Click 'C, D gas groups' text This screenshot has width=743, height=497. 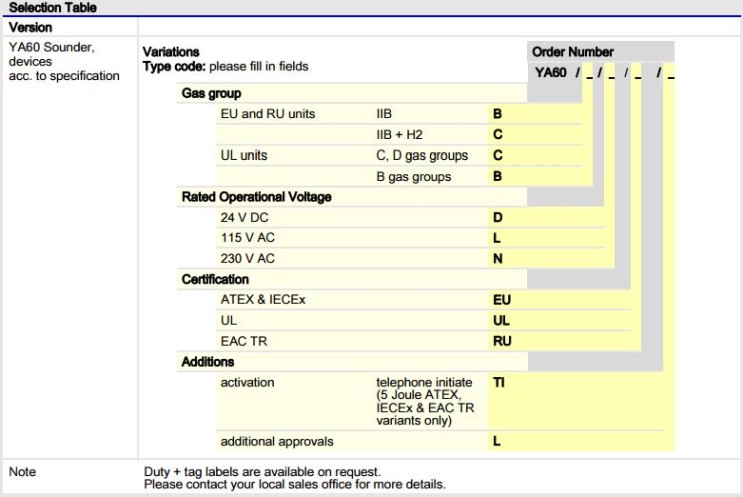422,155
